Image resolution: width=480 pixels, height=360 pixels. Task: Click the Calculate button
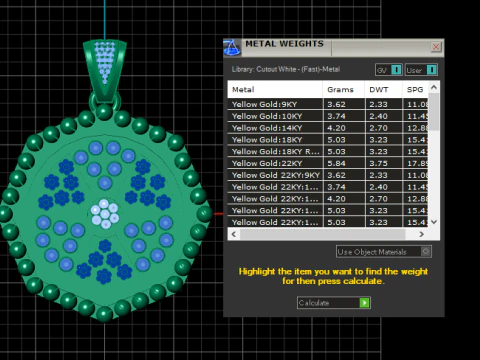(x=334, y=303)
